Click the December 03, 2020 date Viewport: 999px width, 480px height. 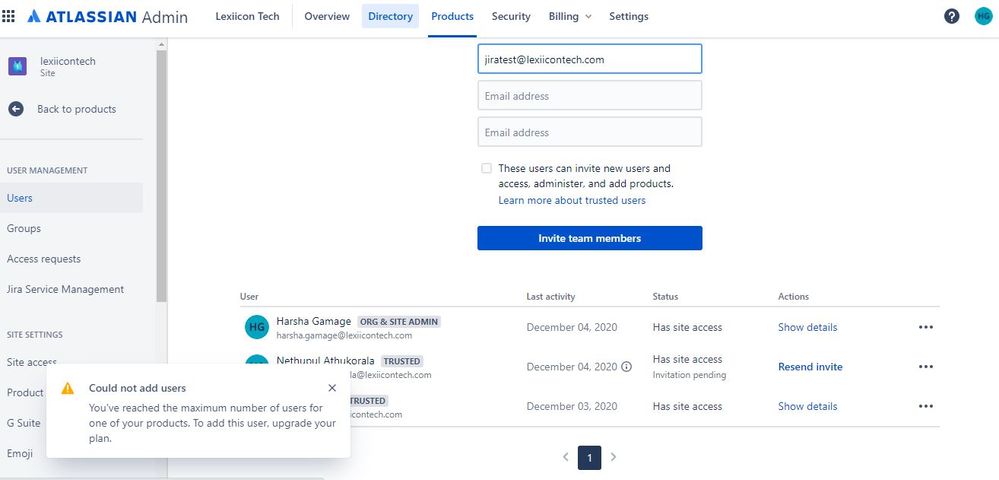571,406
